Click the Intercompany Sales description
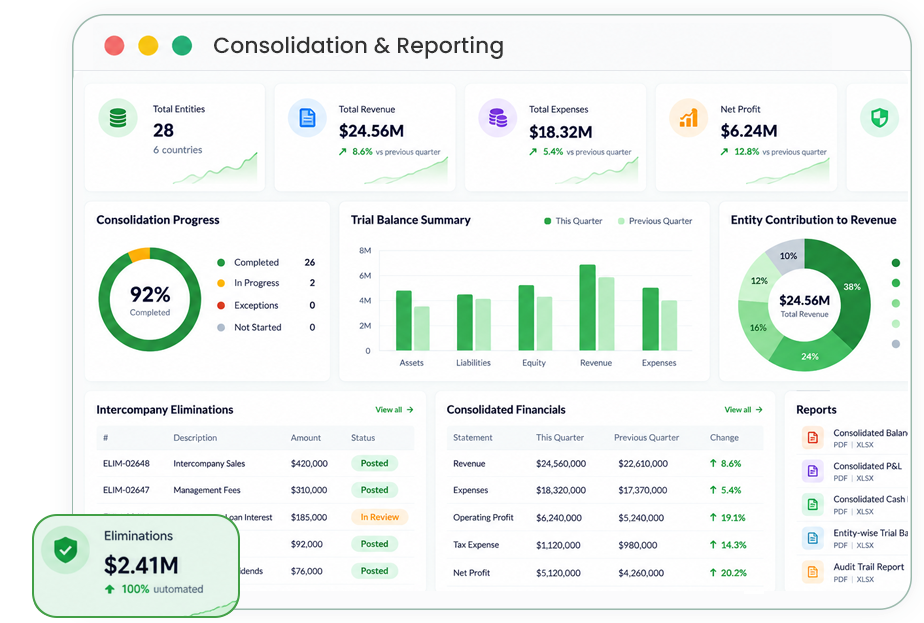This screenshot has height=623, width=924. 209,463
